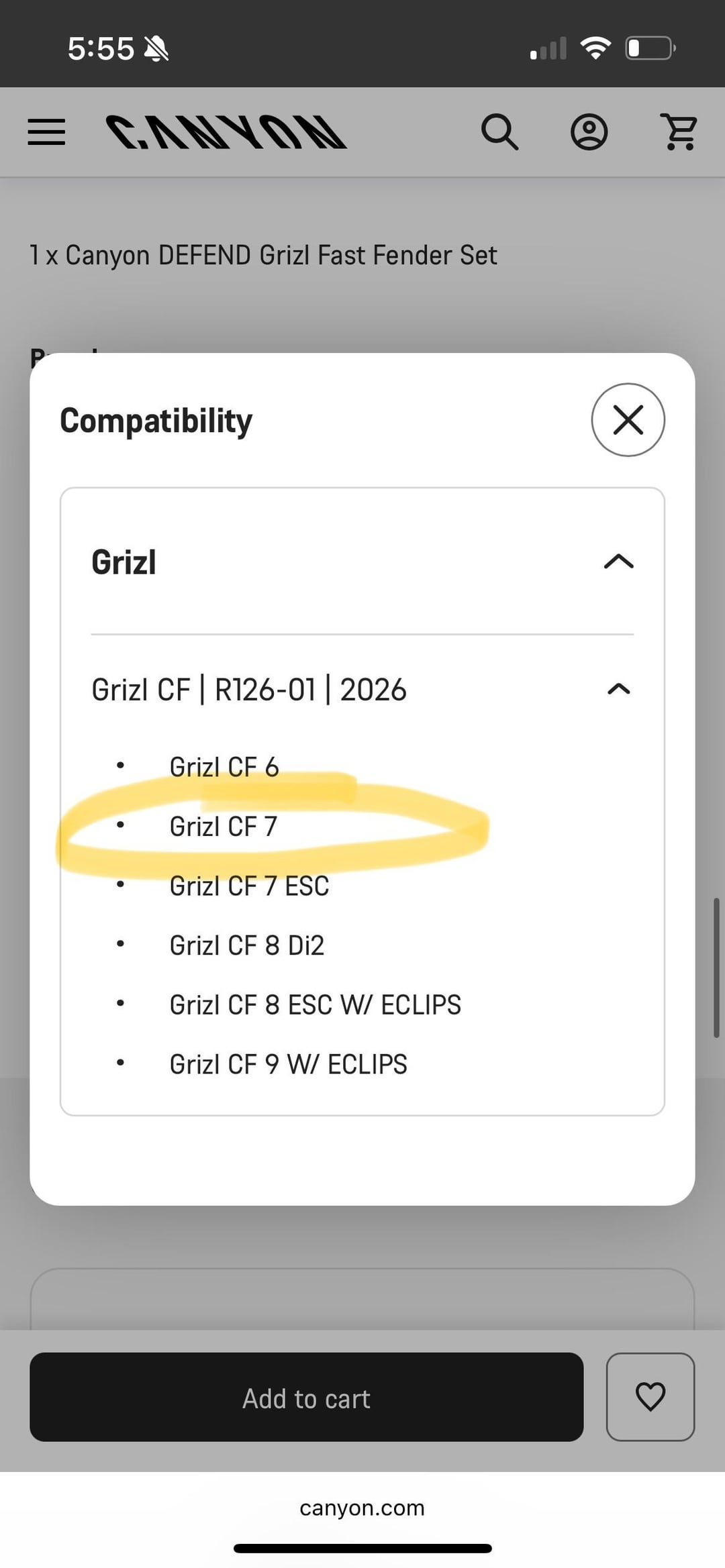725x1568 pixels.
Task: Open the search magnifier icon
Action: 500,132
